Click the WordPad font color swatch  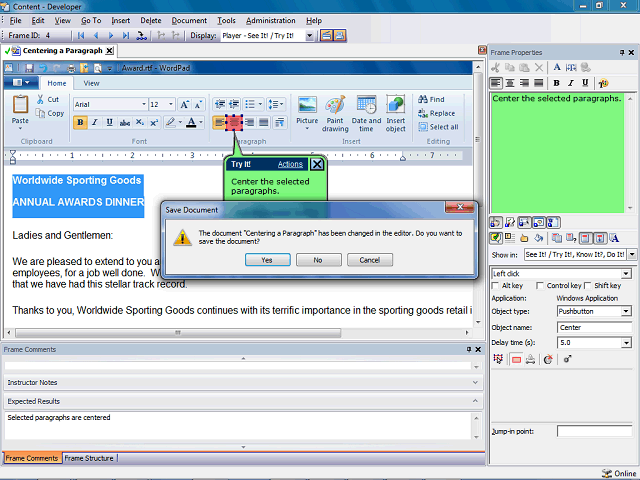point(191,122)
